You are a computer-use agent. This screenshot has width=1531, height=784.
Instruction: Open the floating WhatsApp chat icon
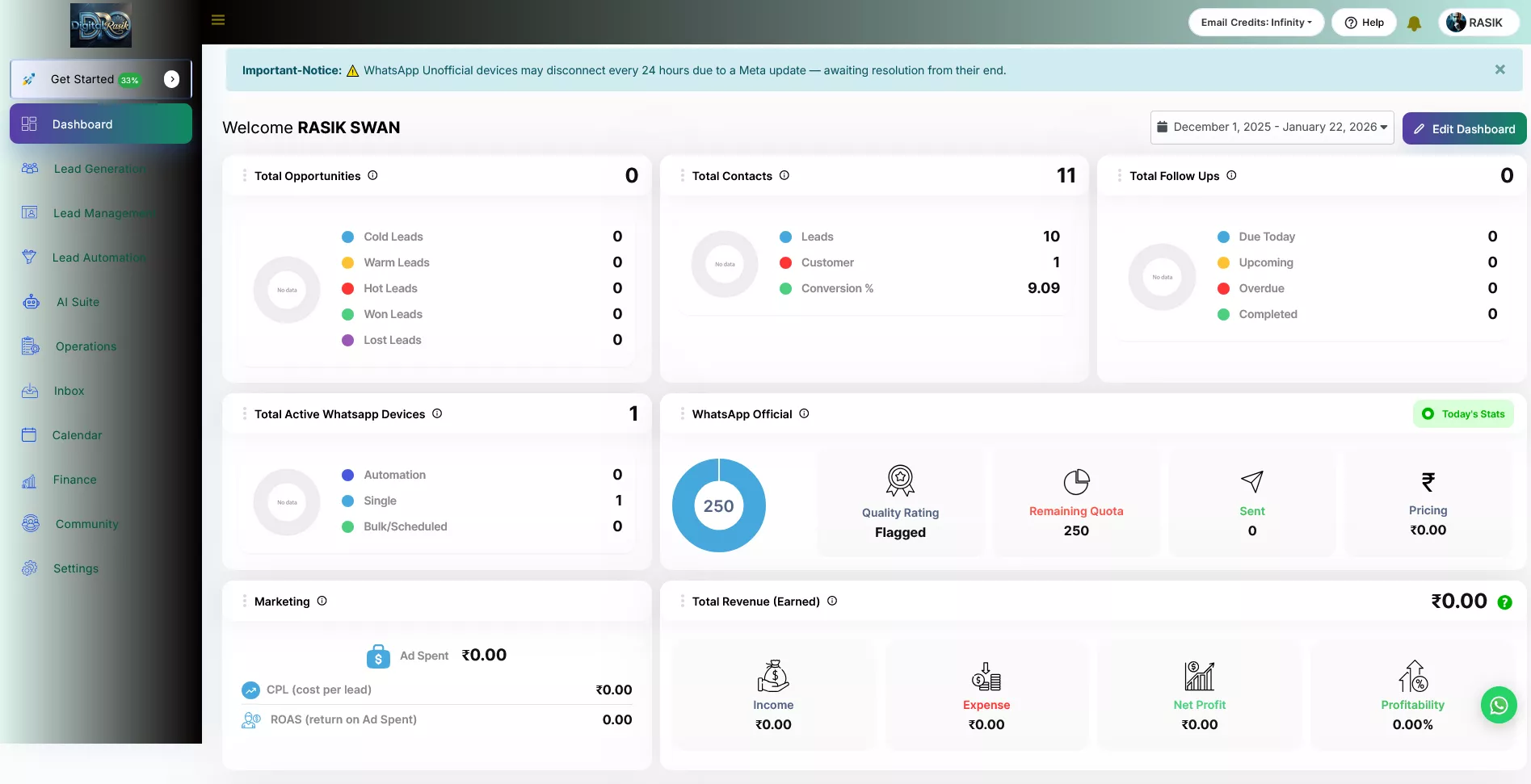pyautogui.click(x=1499, y=705)
